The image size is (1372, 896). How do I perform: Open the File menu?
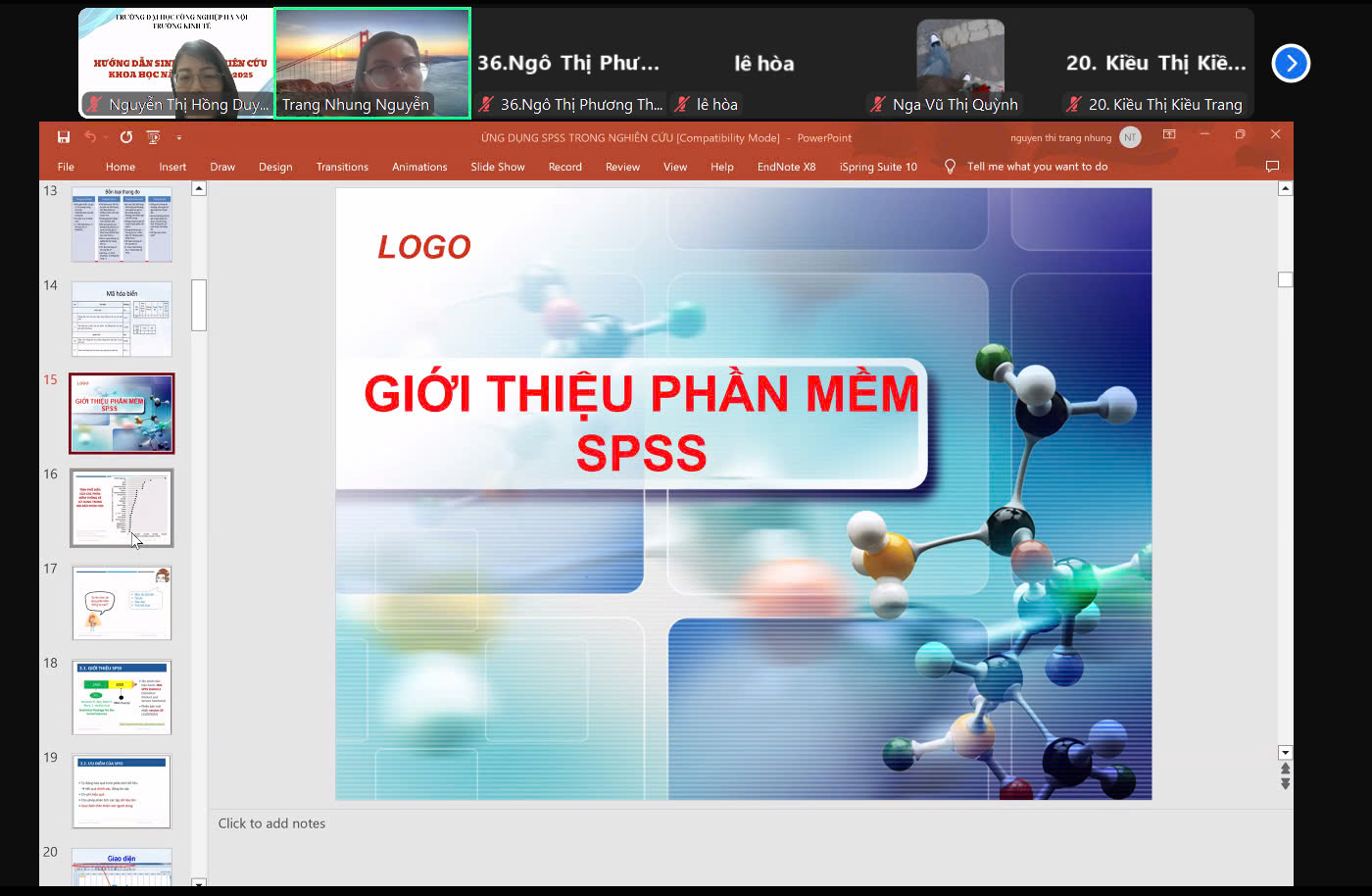click(66, 167)
